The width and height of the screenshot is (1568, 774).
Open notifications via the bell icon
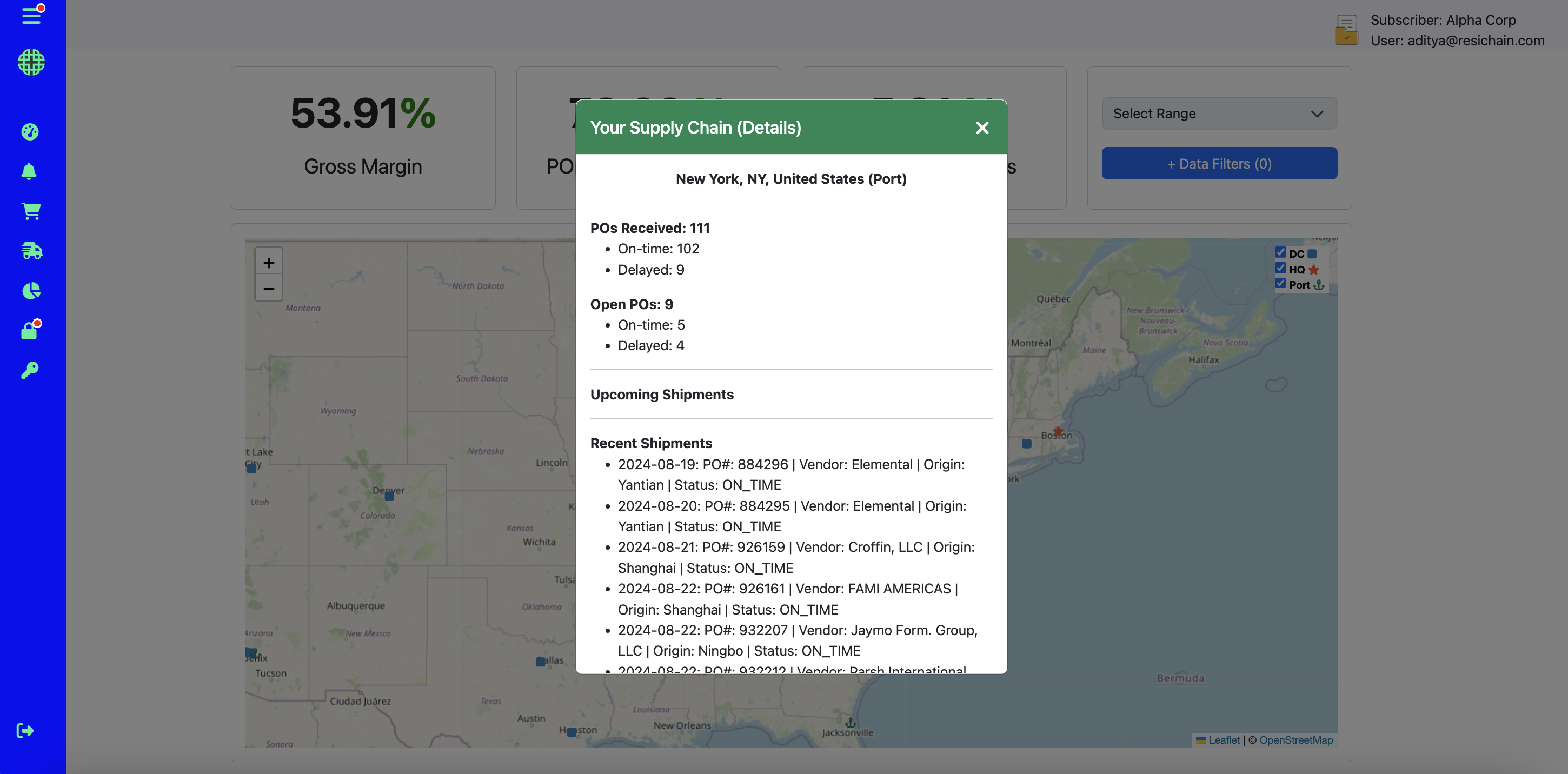pos(30,171)
